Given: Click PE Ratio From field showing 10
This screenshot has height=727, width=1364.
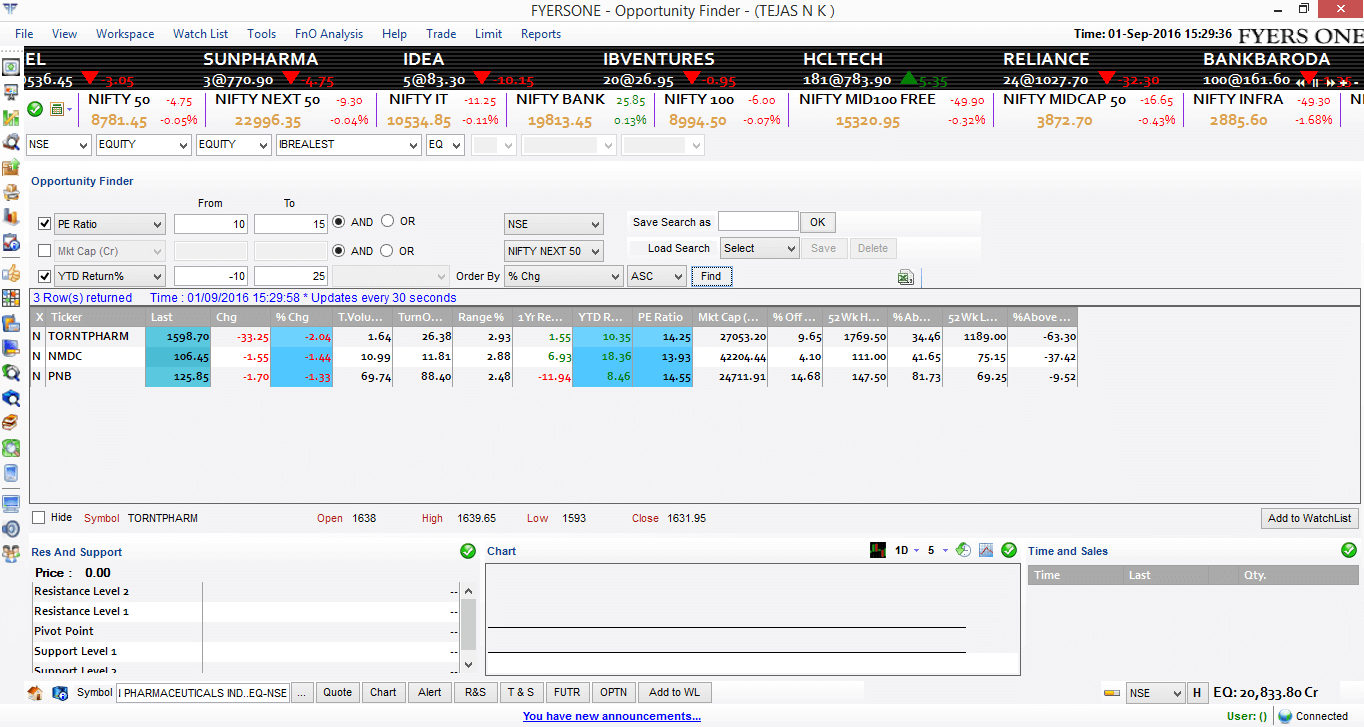Looking at the screenshot, I should (210, 224).
